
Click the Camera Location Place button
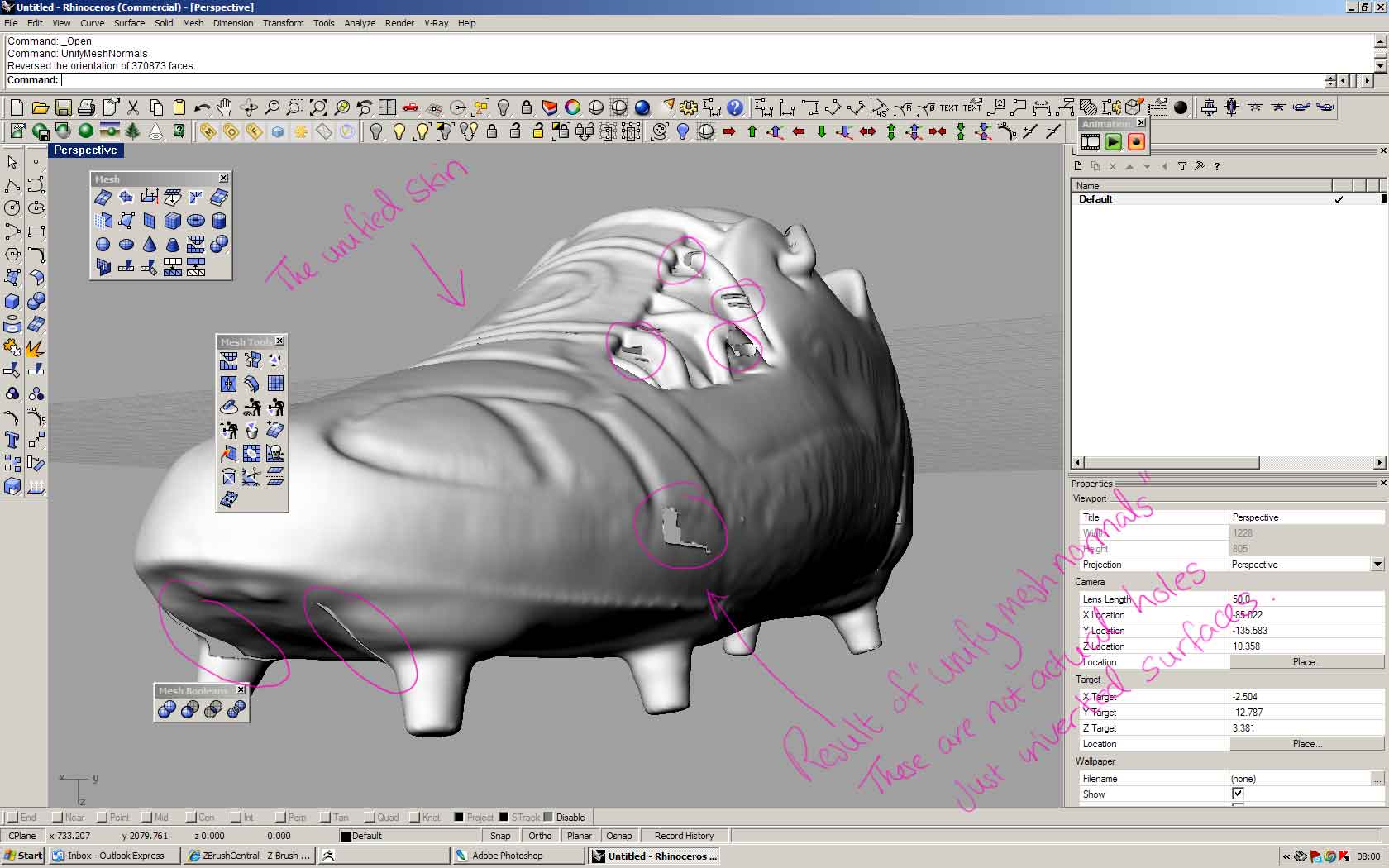click(x=1306, y=662)
